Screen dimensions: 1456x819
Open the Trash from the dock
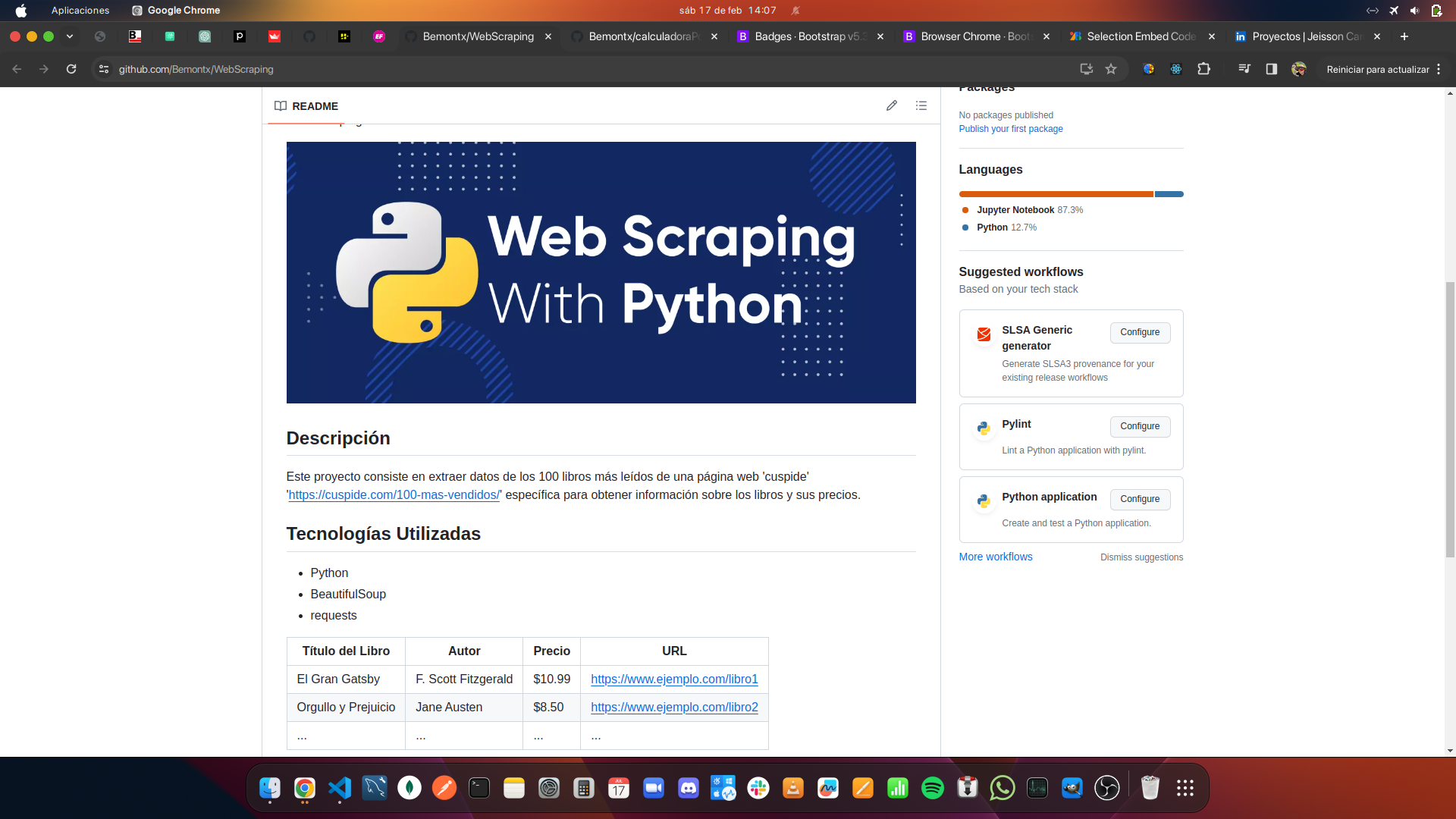click(1150, 788)
